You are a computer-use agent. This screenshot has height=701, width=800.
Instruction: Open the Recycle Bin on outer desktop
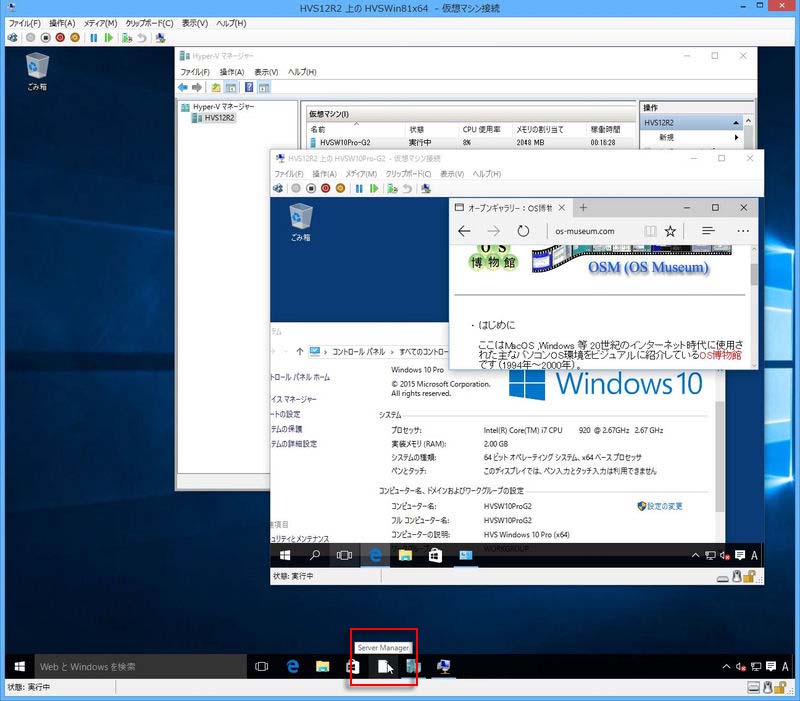coord(37,71)
